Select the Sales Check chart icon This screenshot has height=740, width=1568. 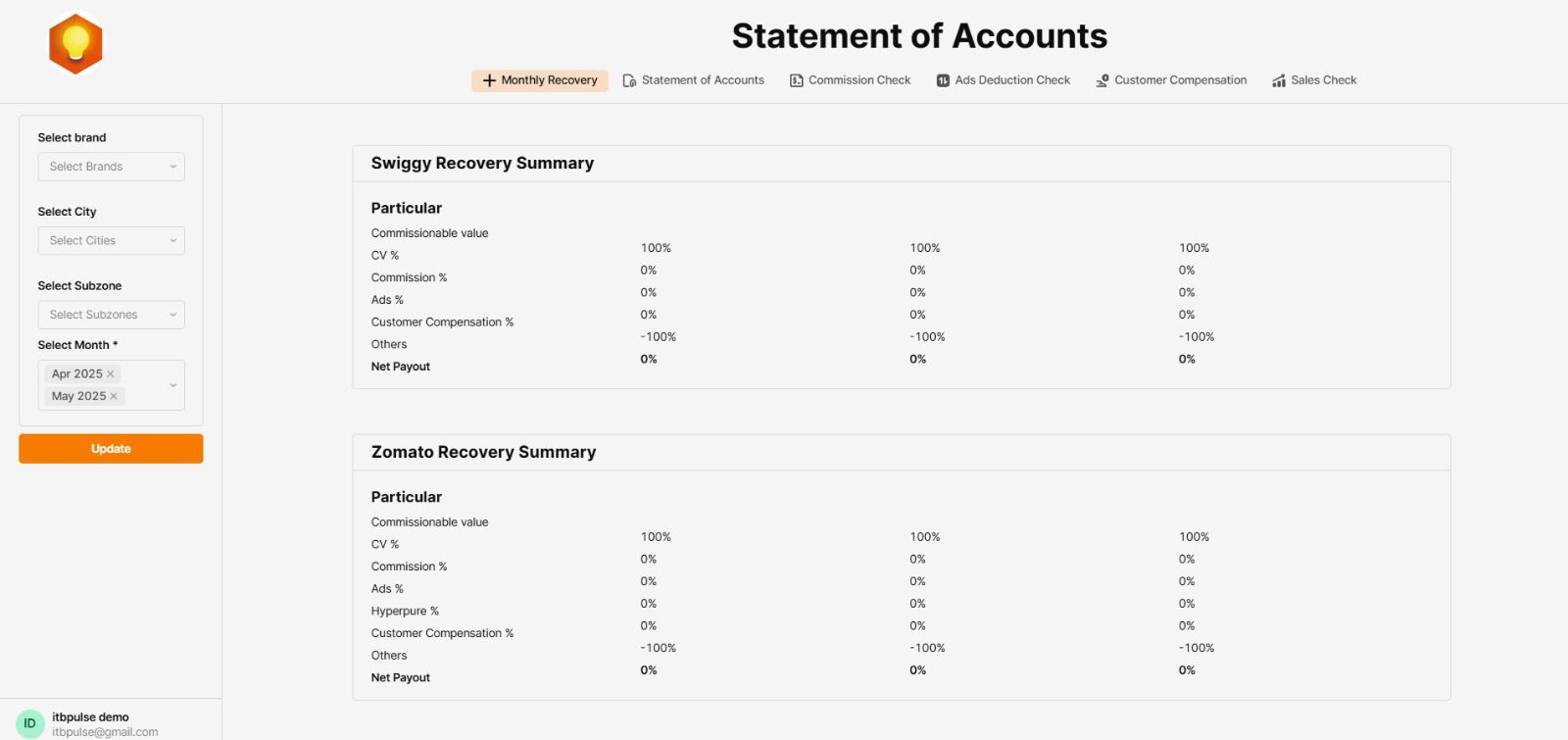1277,80
